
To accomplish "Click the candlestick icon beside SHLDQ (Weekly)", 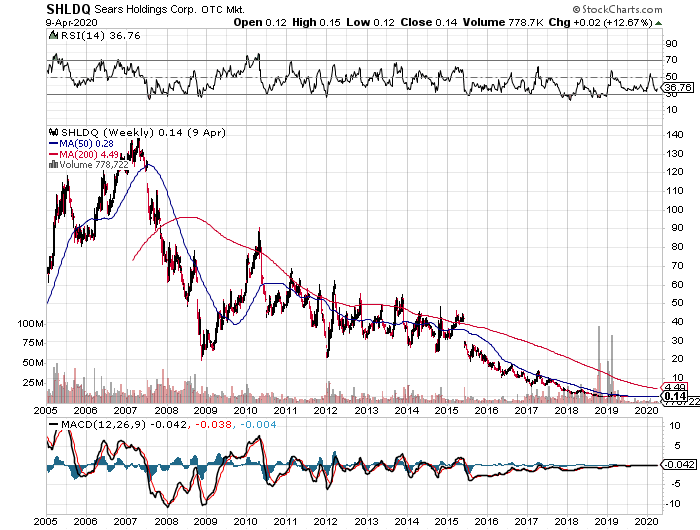I will click(x=54, y=132).
